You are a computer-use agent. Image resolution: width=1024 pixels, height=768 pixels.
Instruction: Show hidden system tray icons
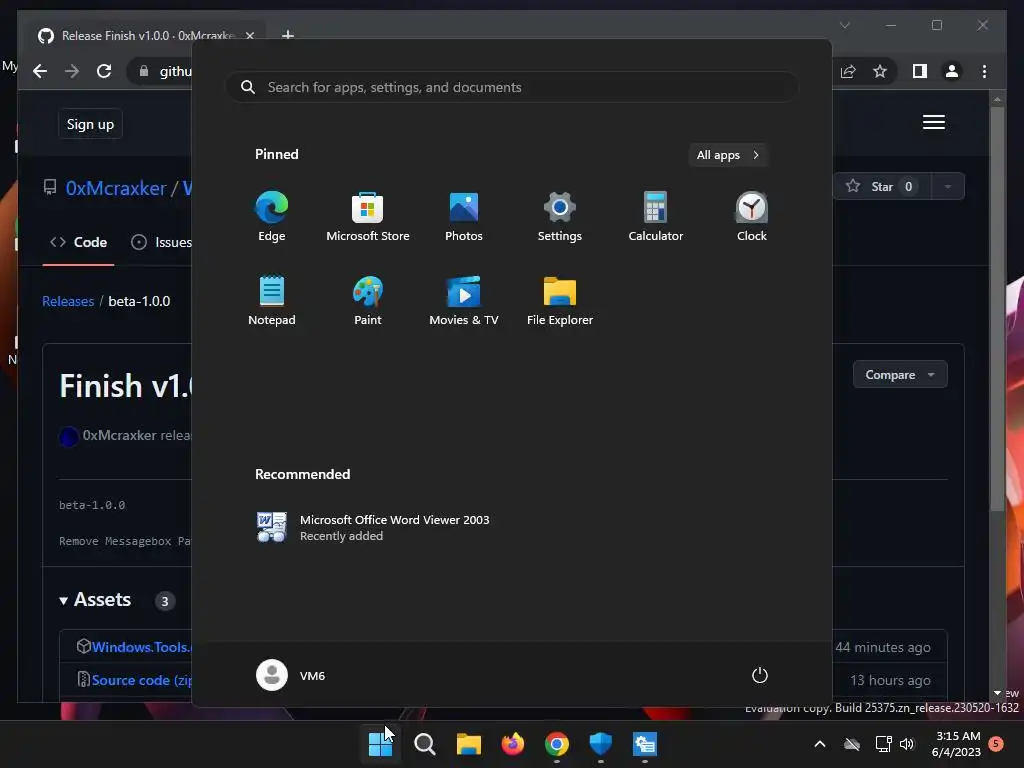pyautogui.click(x=820, y=744)
